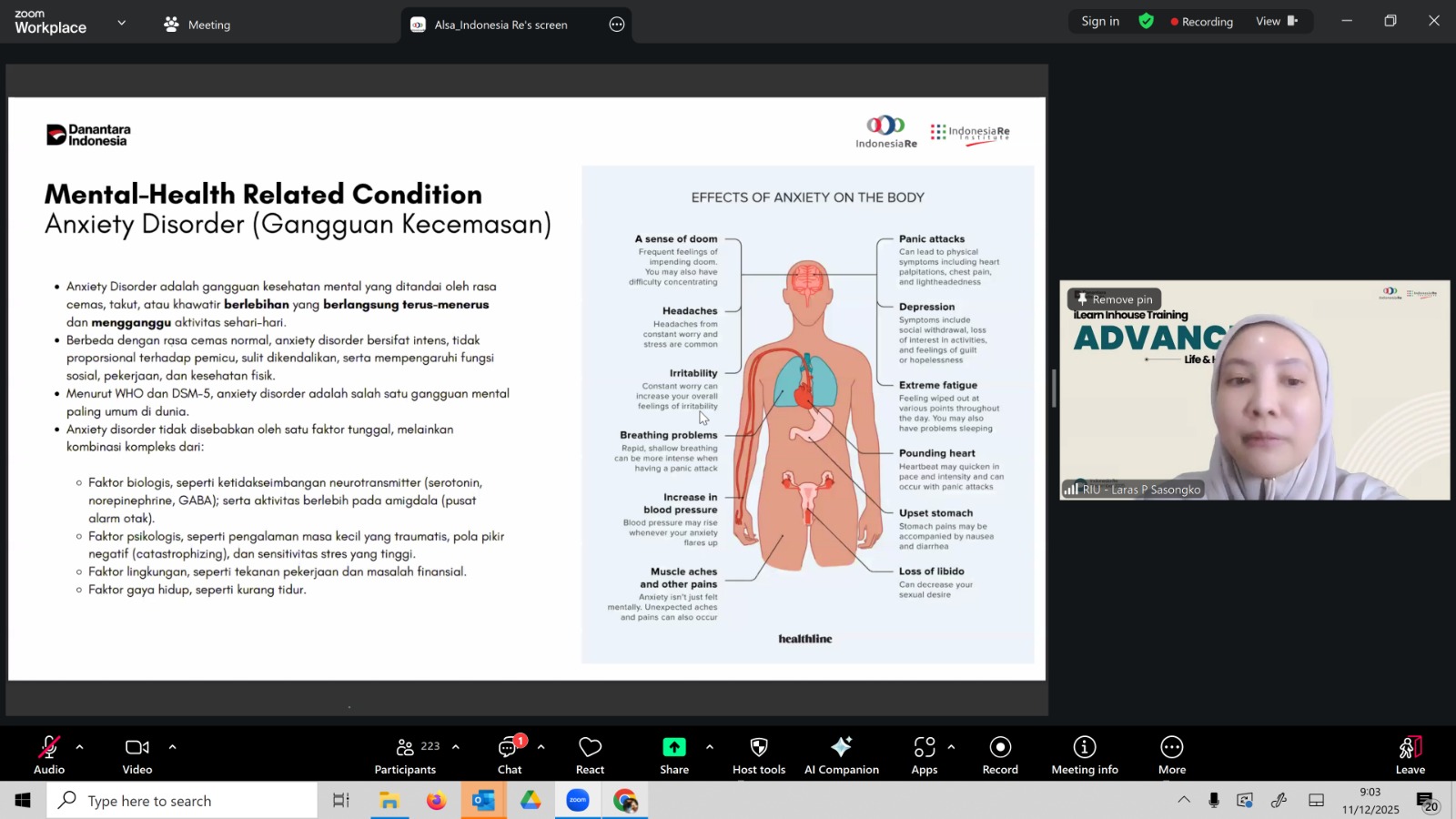Open the Participants list
The width and height of the screenshot is (1456, 819).
[x=407, y=755]
